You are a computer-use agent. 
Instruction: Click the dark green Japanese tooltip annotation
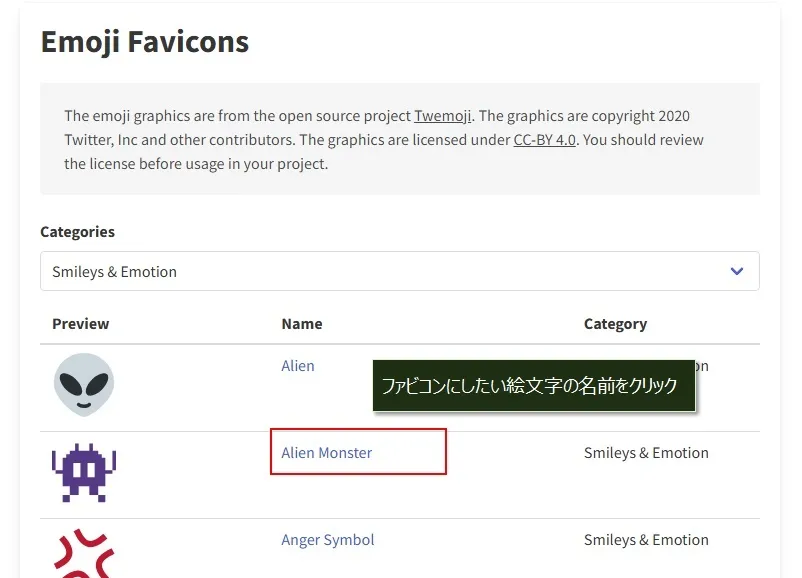point(534,386)
